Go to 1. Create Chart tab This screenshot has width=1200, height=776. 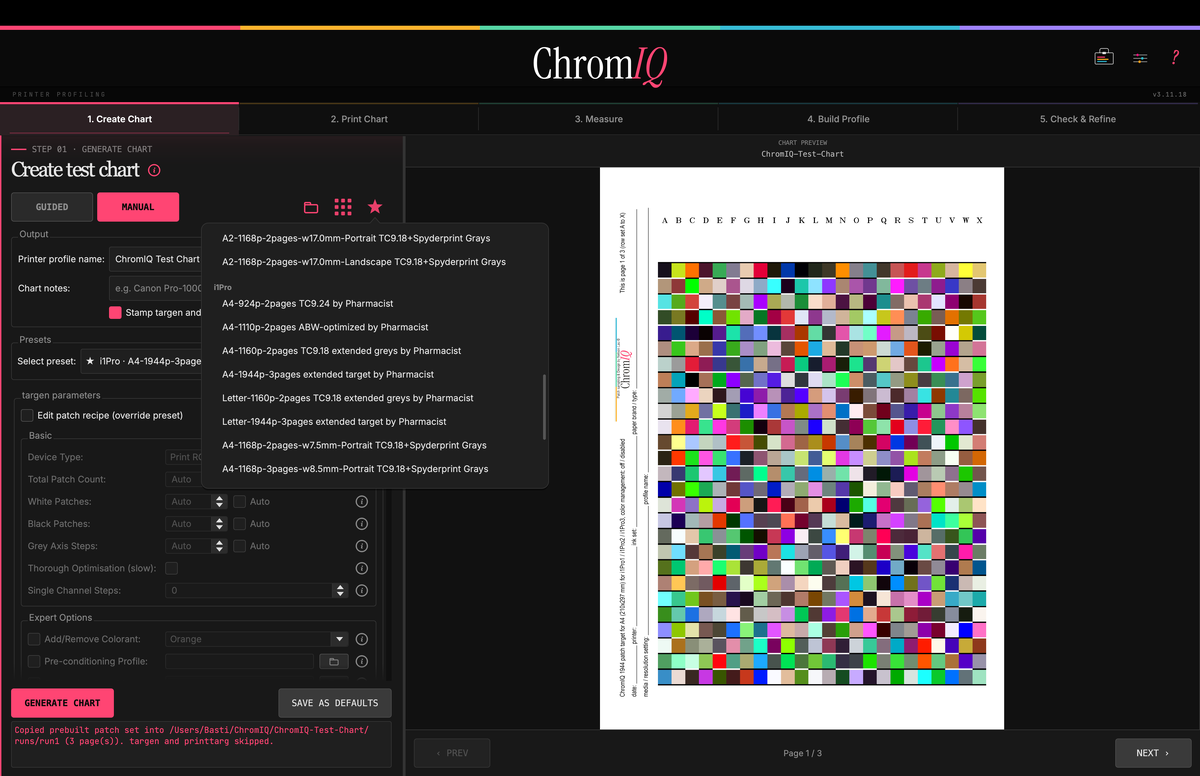point(119,119)
